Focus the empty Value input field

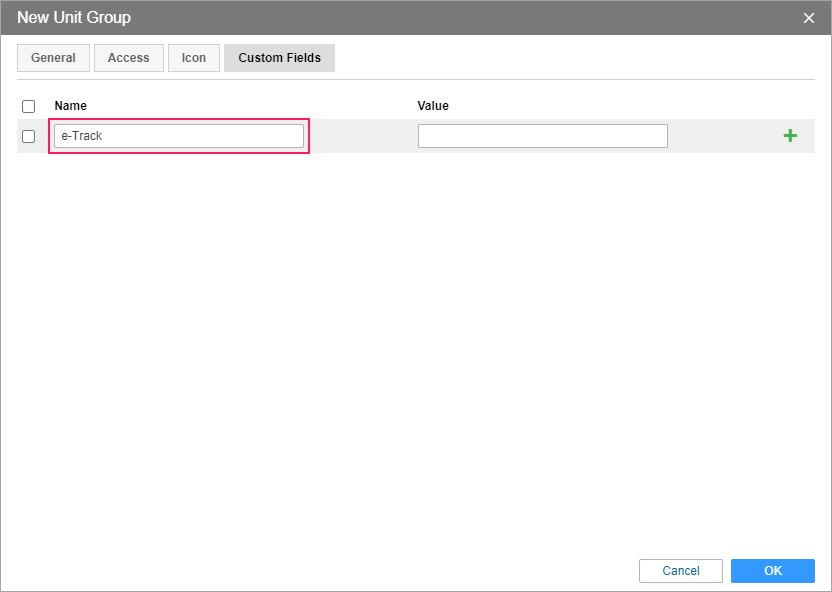(x=542, y=136)
